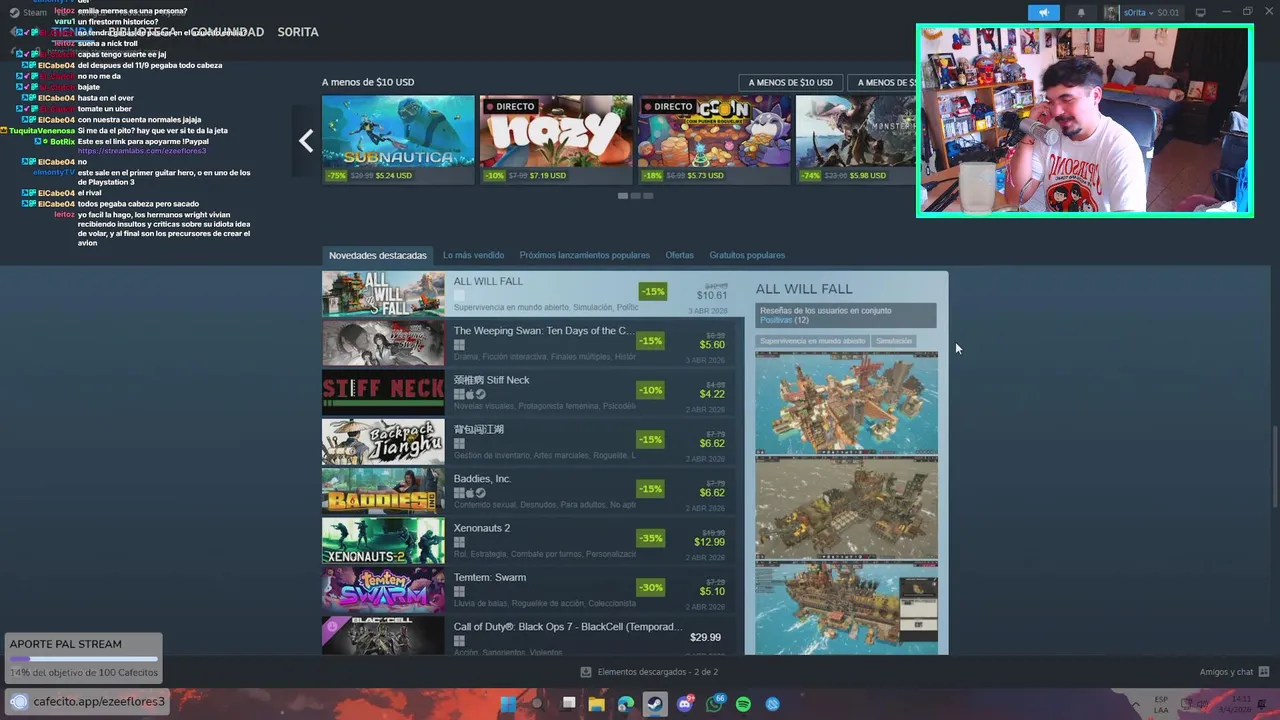
Task: Open the Monster Hunter capsule at $5.98
Action: [856, 140]
